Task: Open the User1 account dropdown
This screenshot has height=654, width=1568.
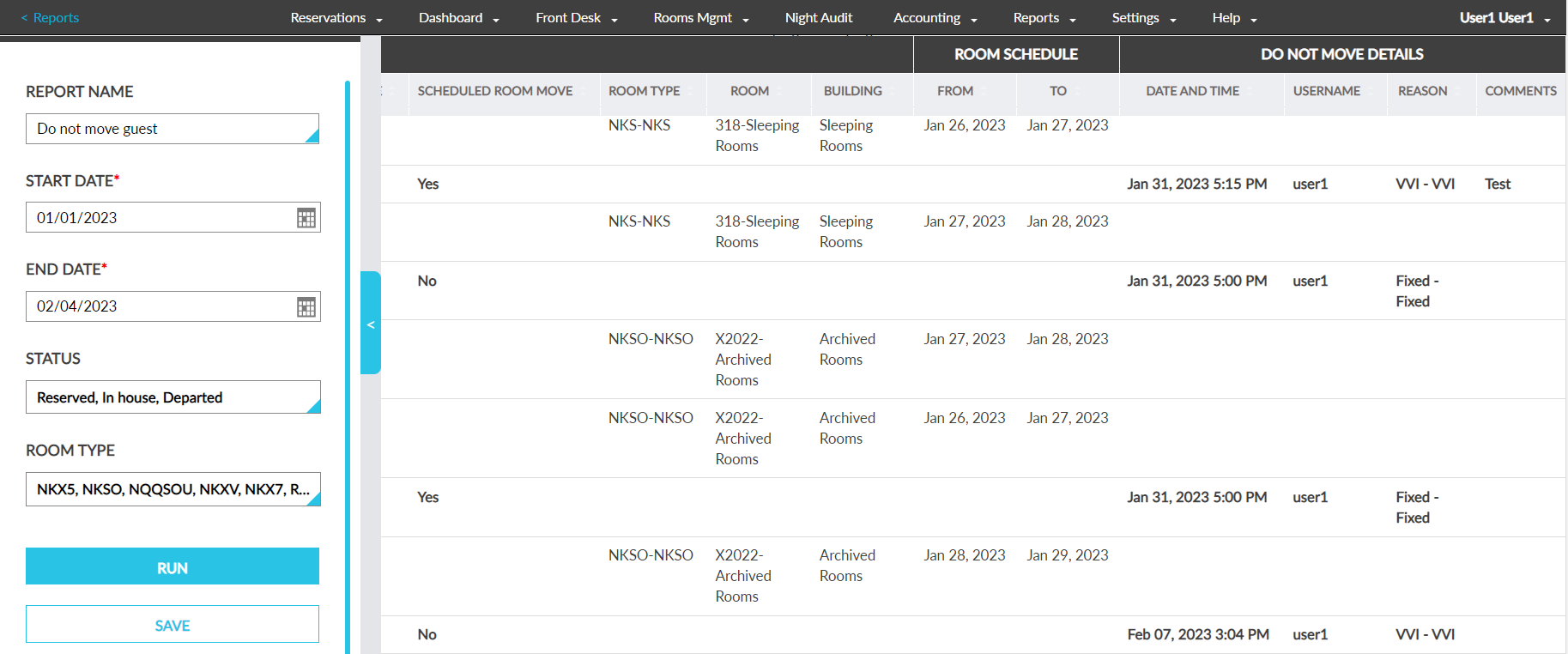Action: coord(1504,18)
